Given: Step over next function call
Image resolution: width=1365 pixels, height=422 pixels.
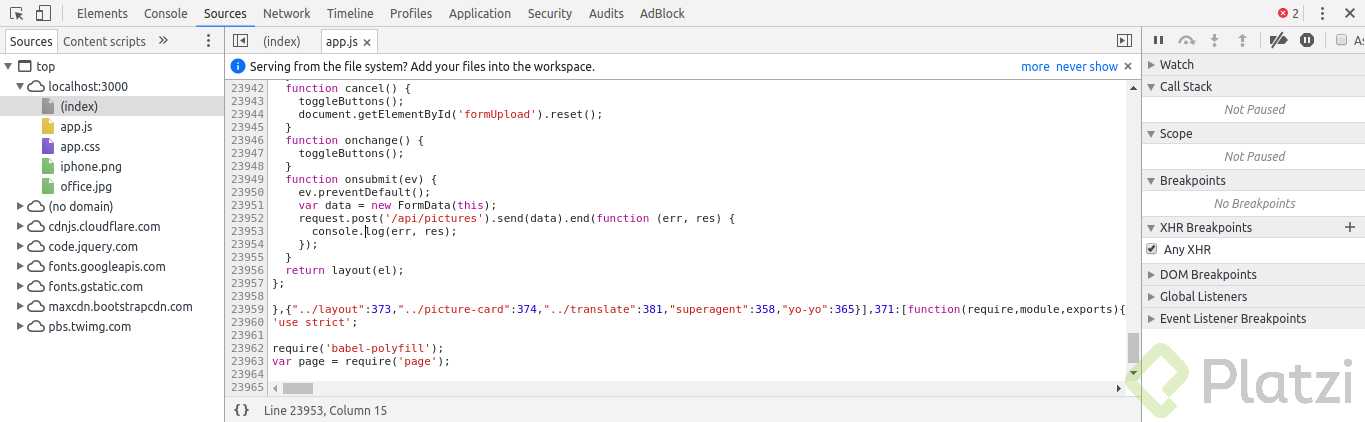Looking at the screenshot, I should click(1187, 41).
